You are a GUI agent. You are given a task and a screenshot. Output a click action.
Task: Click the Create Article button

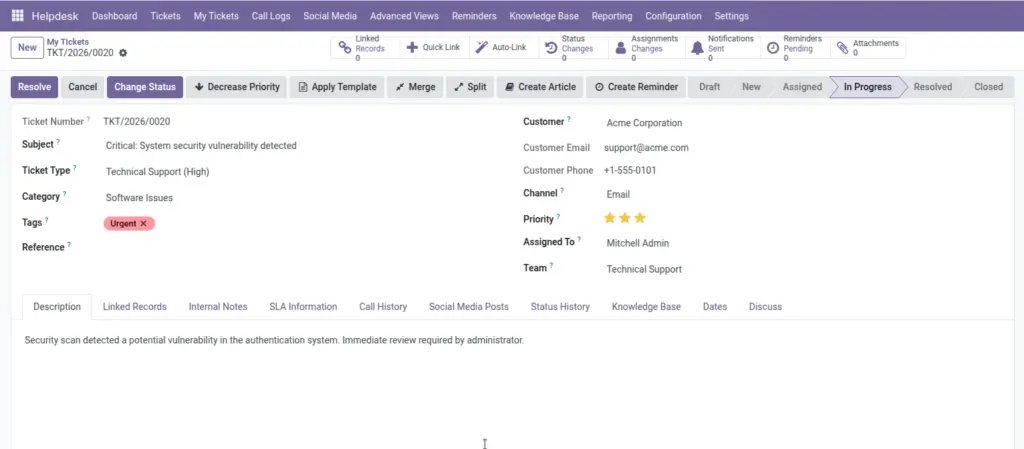pos(540,87)
